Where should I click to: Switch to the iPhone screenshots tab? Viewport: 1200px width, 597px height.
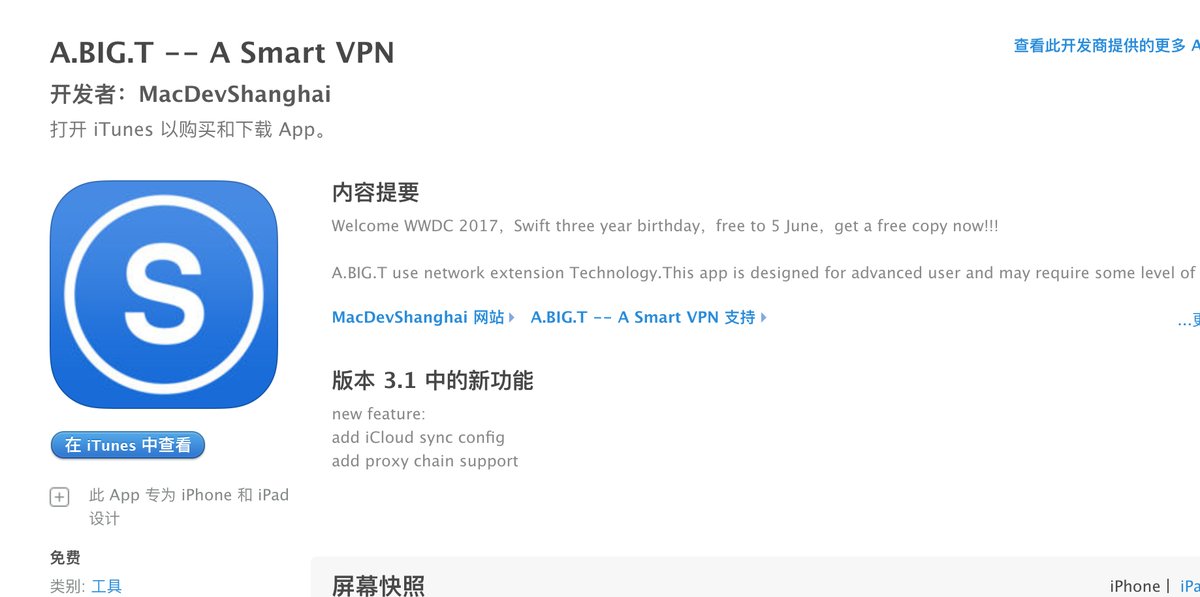[1134, 586]
